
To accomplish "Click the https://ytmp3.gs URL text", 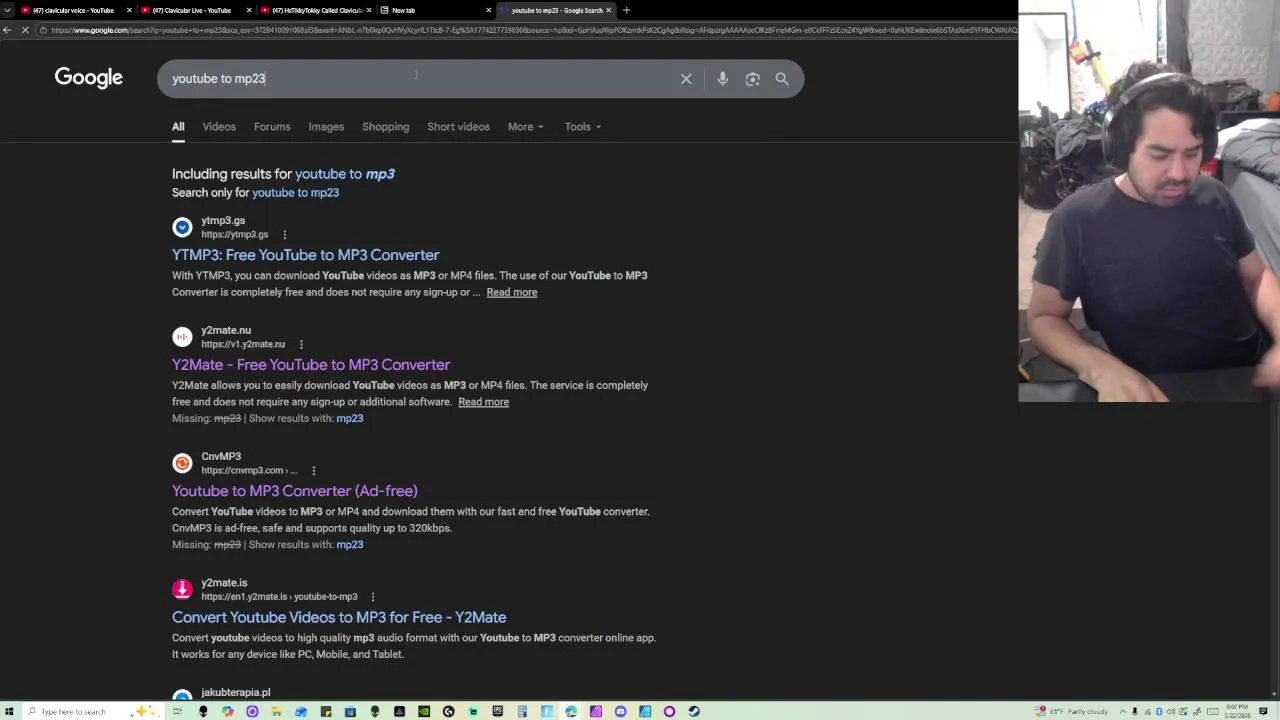I will point(234,235).
